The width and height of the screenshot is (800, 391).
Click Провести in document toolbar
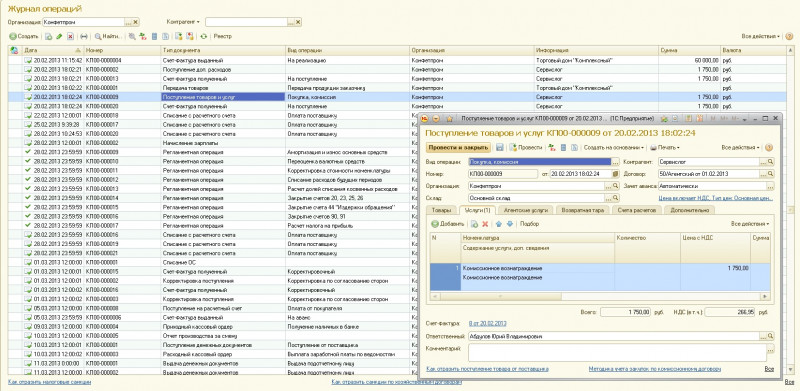point(526,148)
